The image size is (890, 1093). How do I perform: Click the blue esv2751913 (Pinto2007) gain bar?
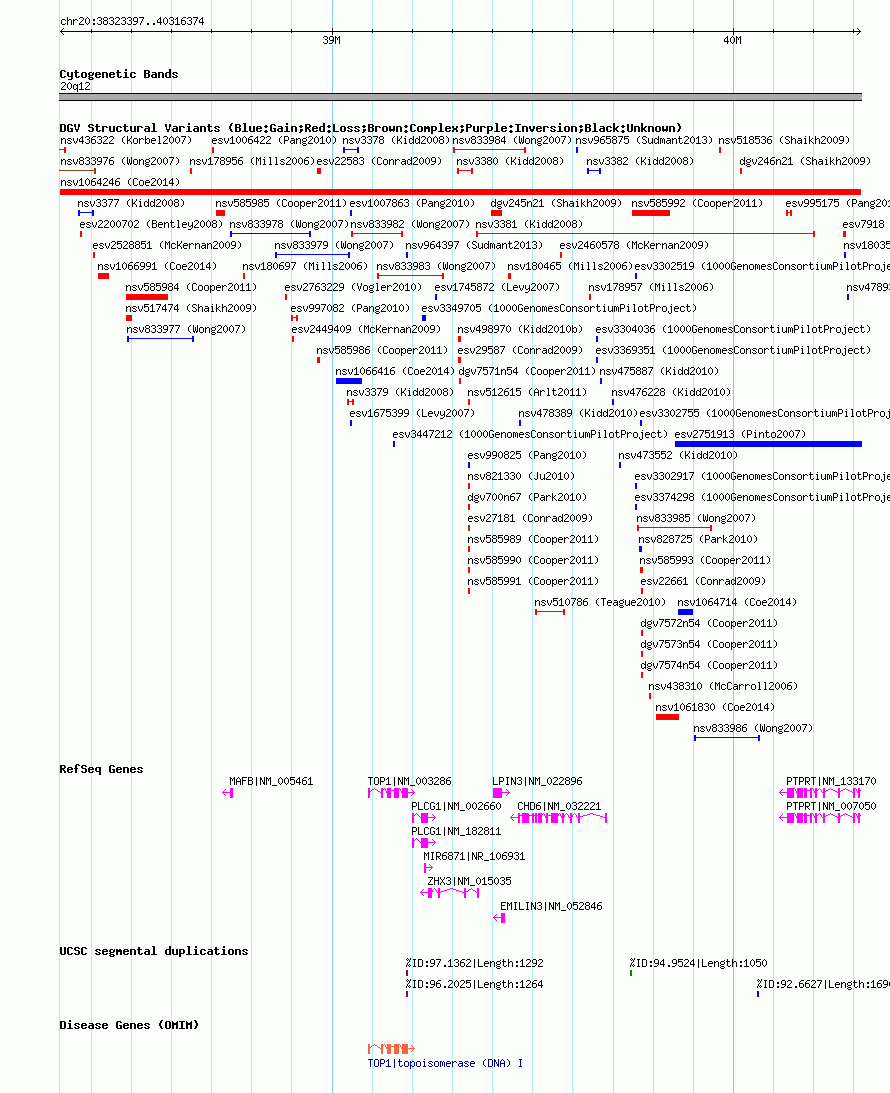point(768,444)
